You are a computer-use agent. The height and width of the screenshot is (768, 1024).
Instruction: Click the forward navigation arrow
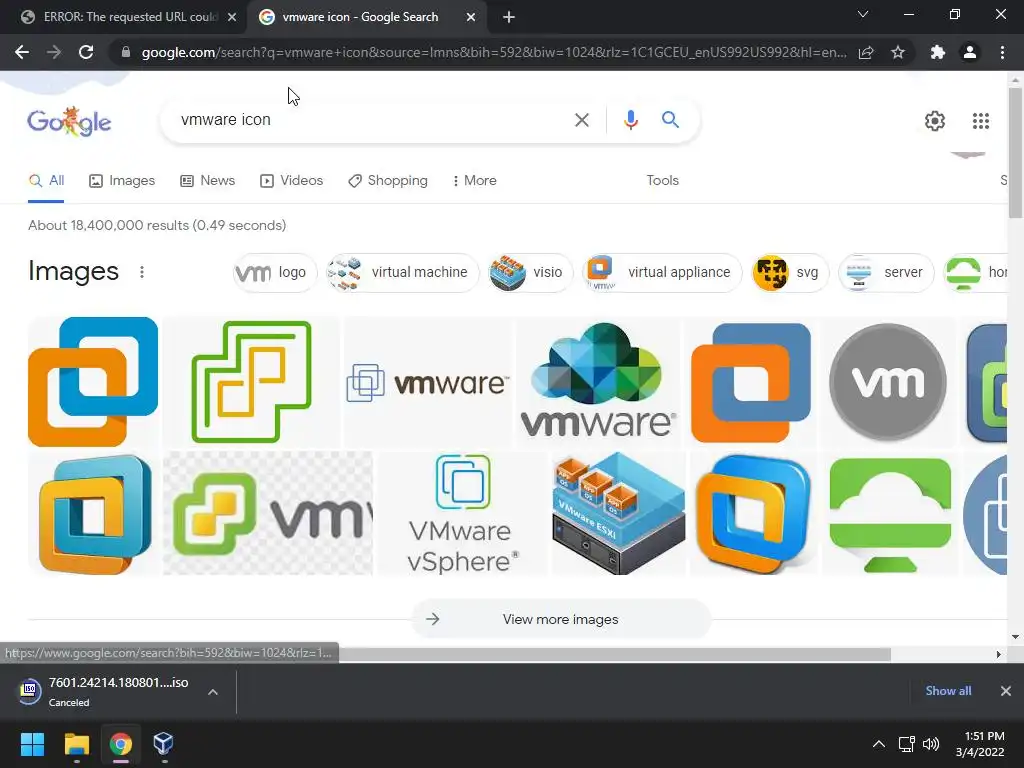pos(54,52)
